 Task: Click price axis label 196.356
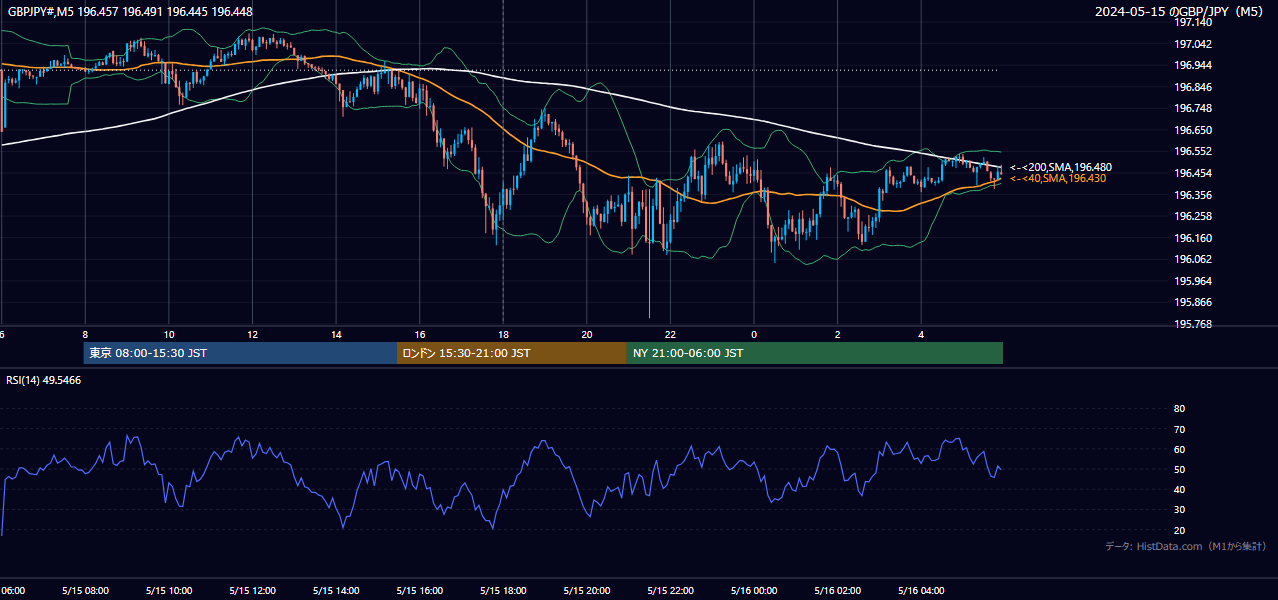[1193, 195]
